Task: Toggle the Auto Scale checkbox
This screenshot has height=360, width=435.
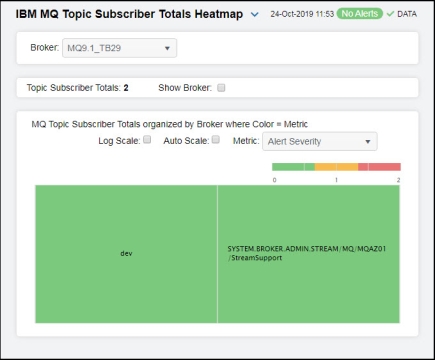Action: [x=216, y=139]
